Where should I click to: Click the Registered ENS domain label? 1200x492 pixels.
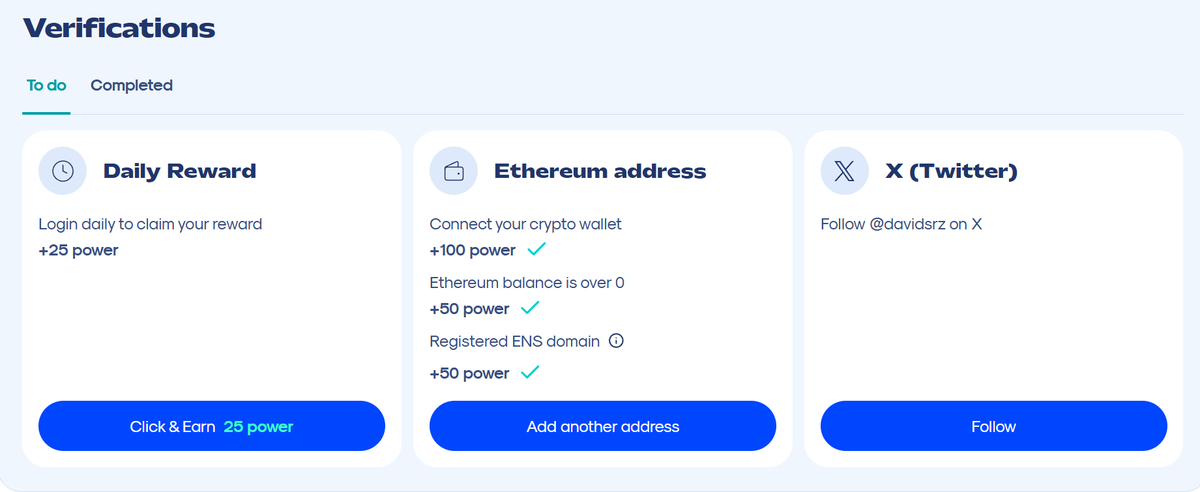pyautogui.click(x=514, y=341)
